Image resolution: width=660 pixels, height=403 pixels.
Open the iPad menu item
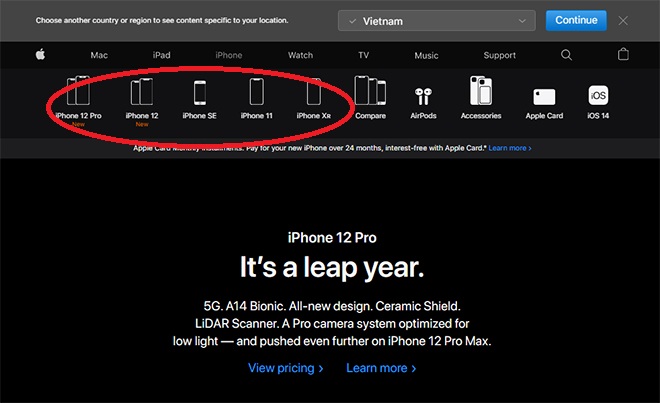pos(162,55)
